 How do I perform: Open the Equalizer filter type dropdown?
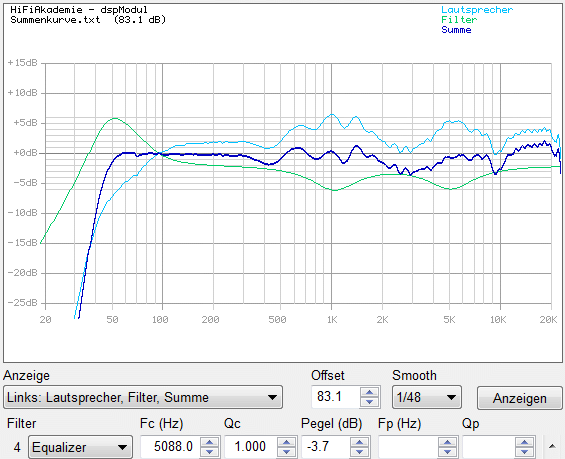[x=80, y=447]
